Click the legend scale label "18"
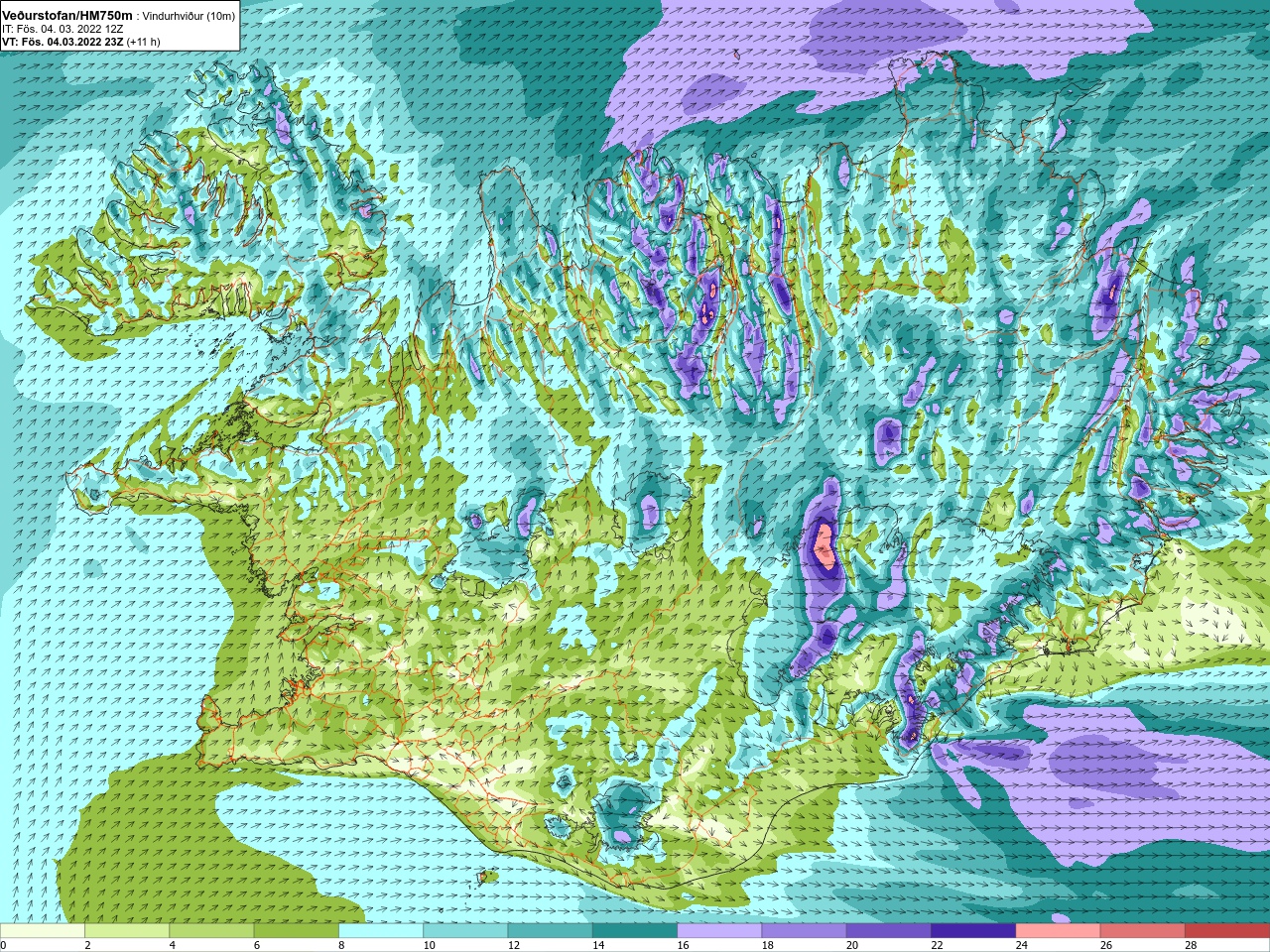This screenshot has width=1270, height=952. pyautogui.click(x=767, y=945)
